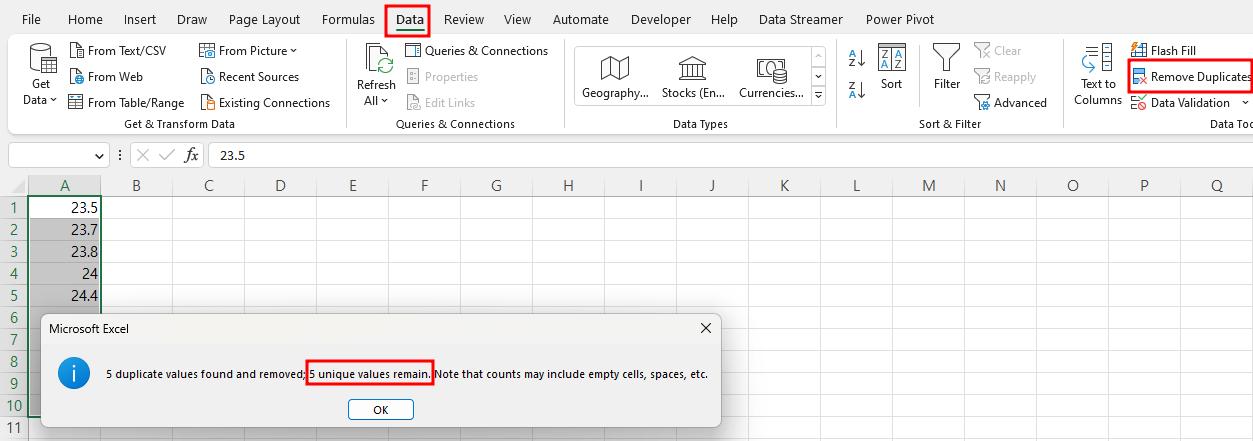This screenshot has height=441, width=1253.
Task: Toggle the Filter funnel button
Action: coord(946,67)
